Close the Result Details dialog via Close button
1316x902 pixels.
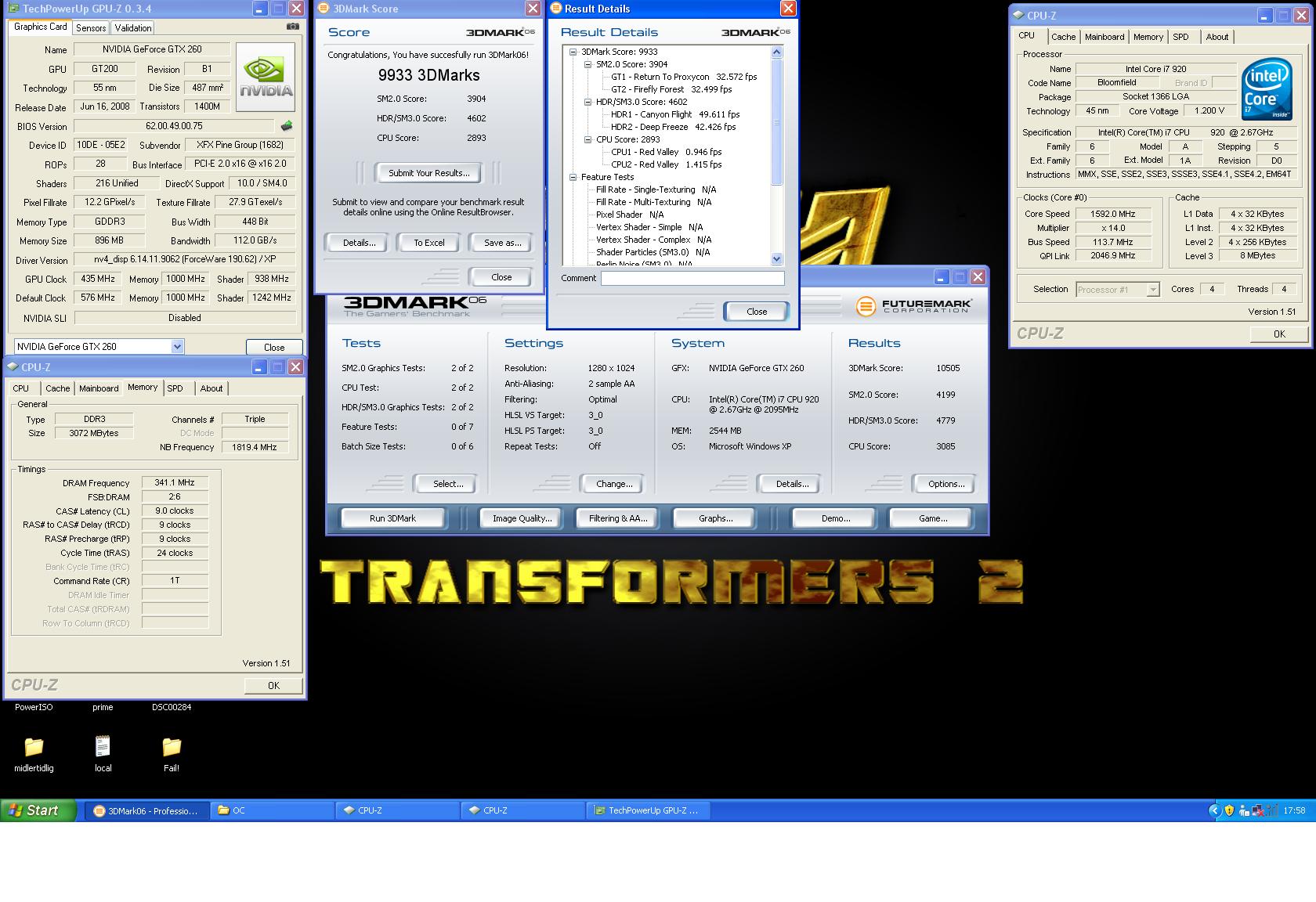tap(757, 312)
